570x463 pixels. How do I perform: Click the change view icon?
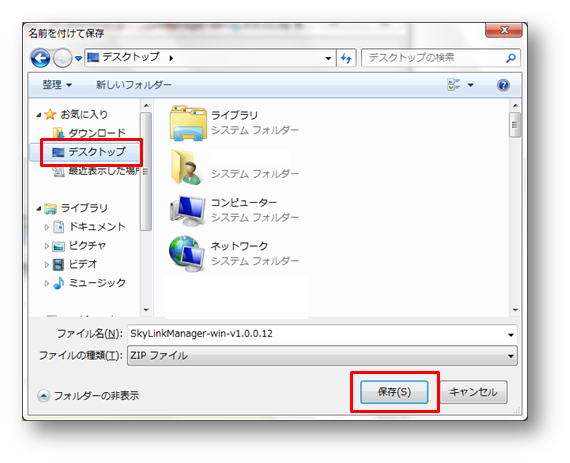pos(453,85)
